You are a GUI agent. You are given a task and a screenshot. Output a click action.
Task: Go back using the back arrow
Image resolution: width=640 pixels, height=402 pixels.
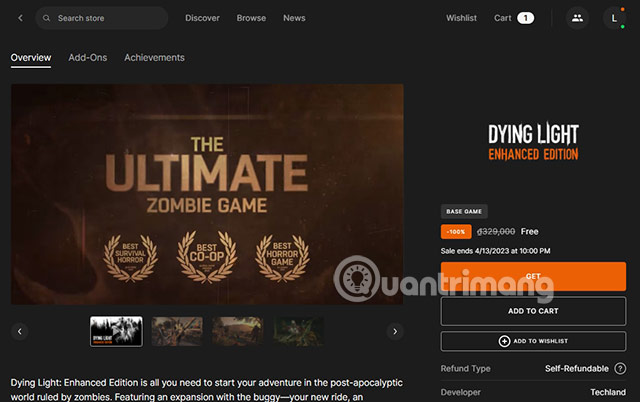(20, 18)
